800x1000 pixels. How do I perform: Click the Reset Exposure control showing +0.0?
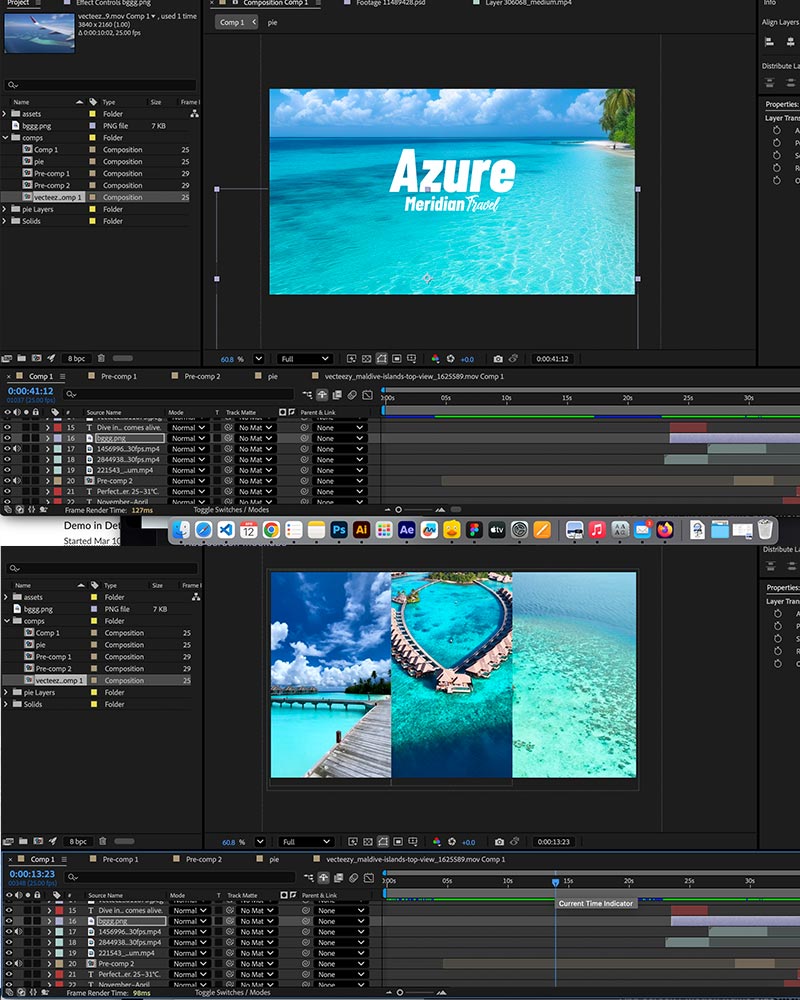click(x=466, y=358)
